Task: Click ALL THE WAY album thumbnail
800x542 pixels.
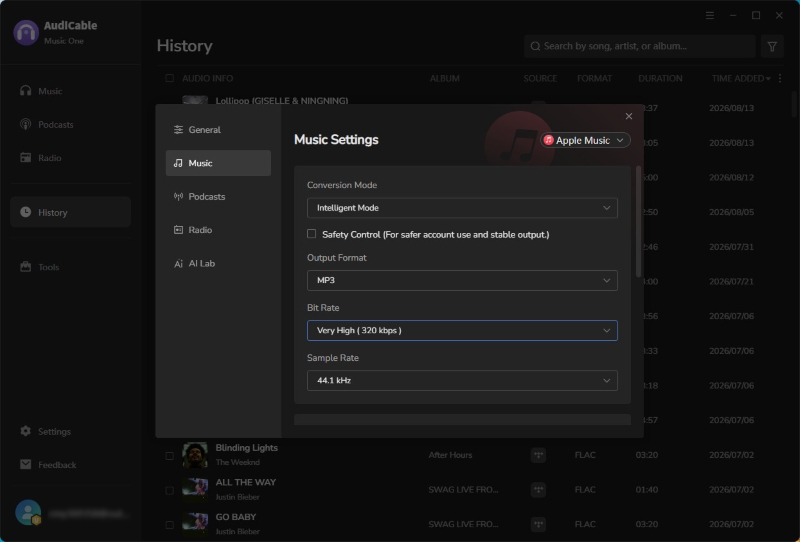Action: click(195, 489)
